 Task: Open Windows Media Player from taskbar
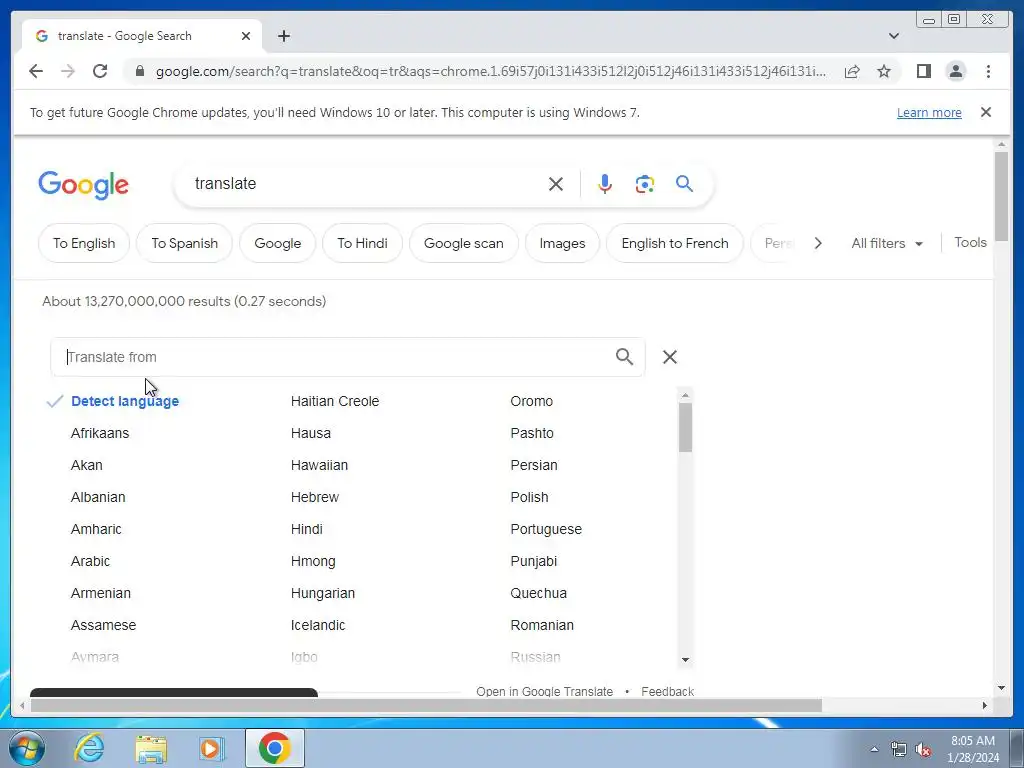coord(210,748)
